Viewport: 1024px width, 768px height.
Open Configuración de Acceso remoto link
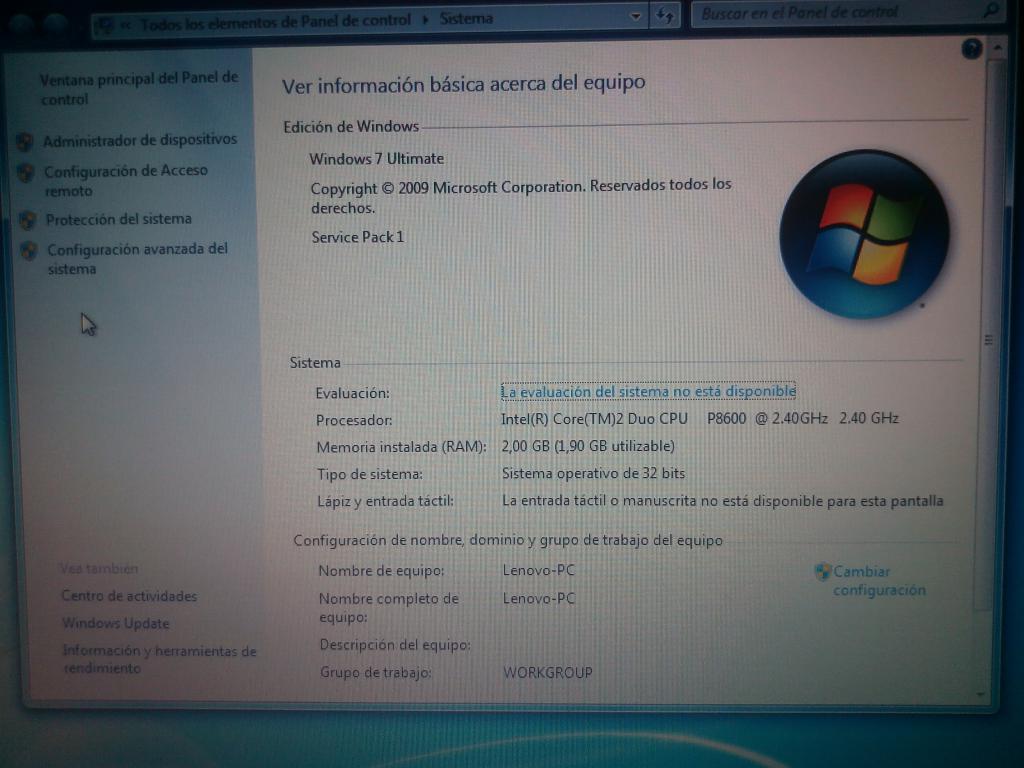click(x=125, y=181)
